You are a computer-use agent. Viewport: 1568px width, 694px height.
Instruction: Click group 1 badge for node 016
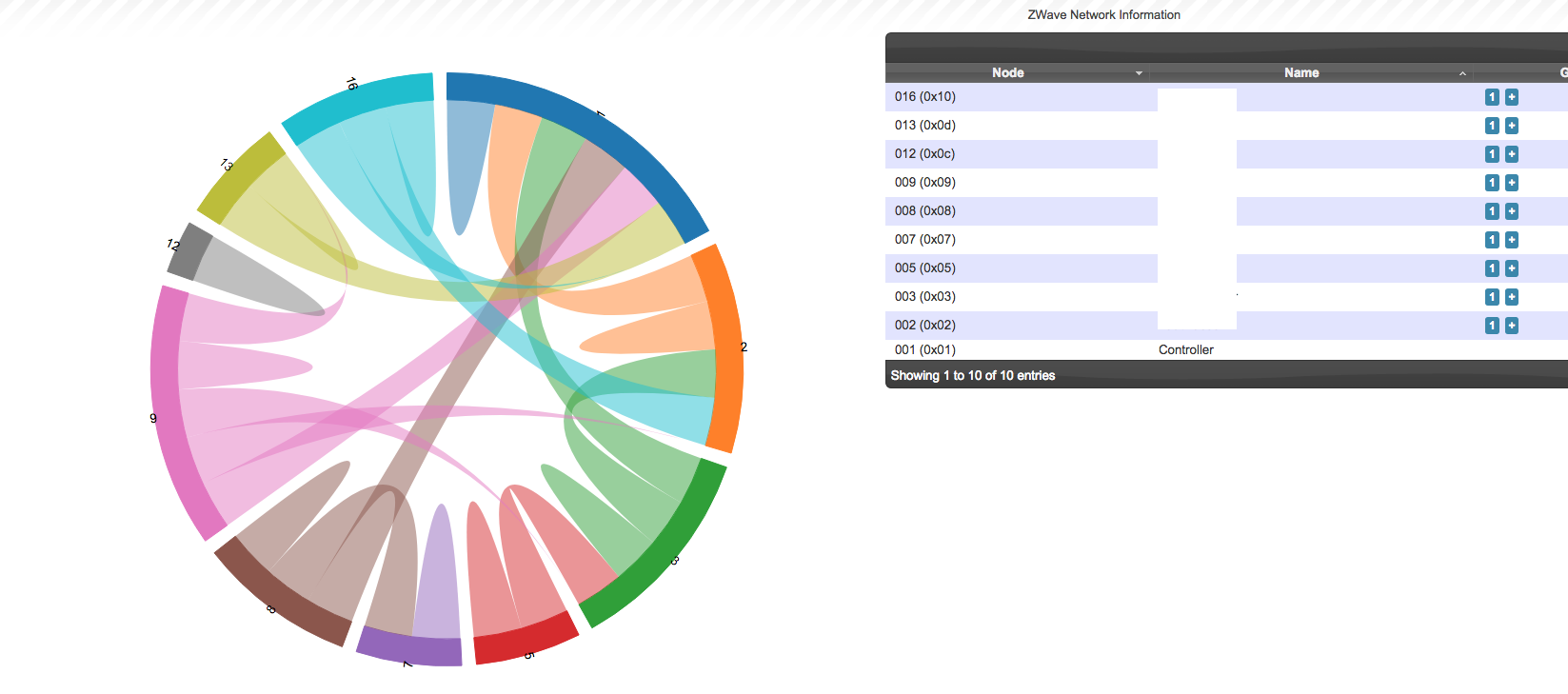tap(1492, 97)
